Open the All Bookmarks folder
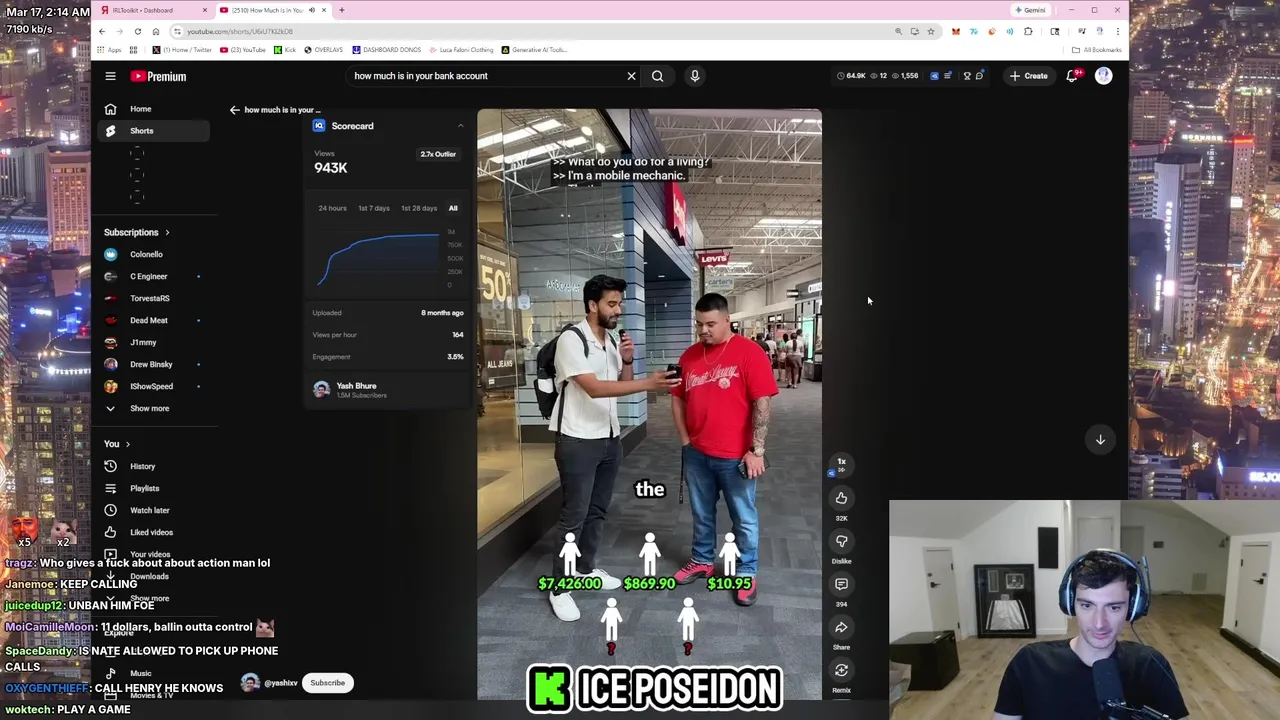This screenshot has height=720, width=1280. 1096,50
